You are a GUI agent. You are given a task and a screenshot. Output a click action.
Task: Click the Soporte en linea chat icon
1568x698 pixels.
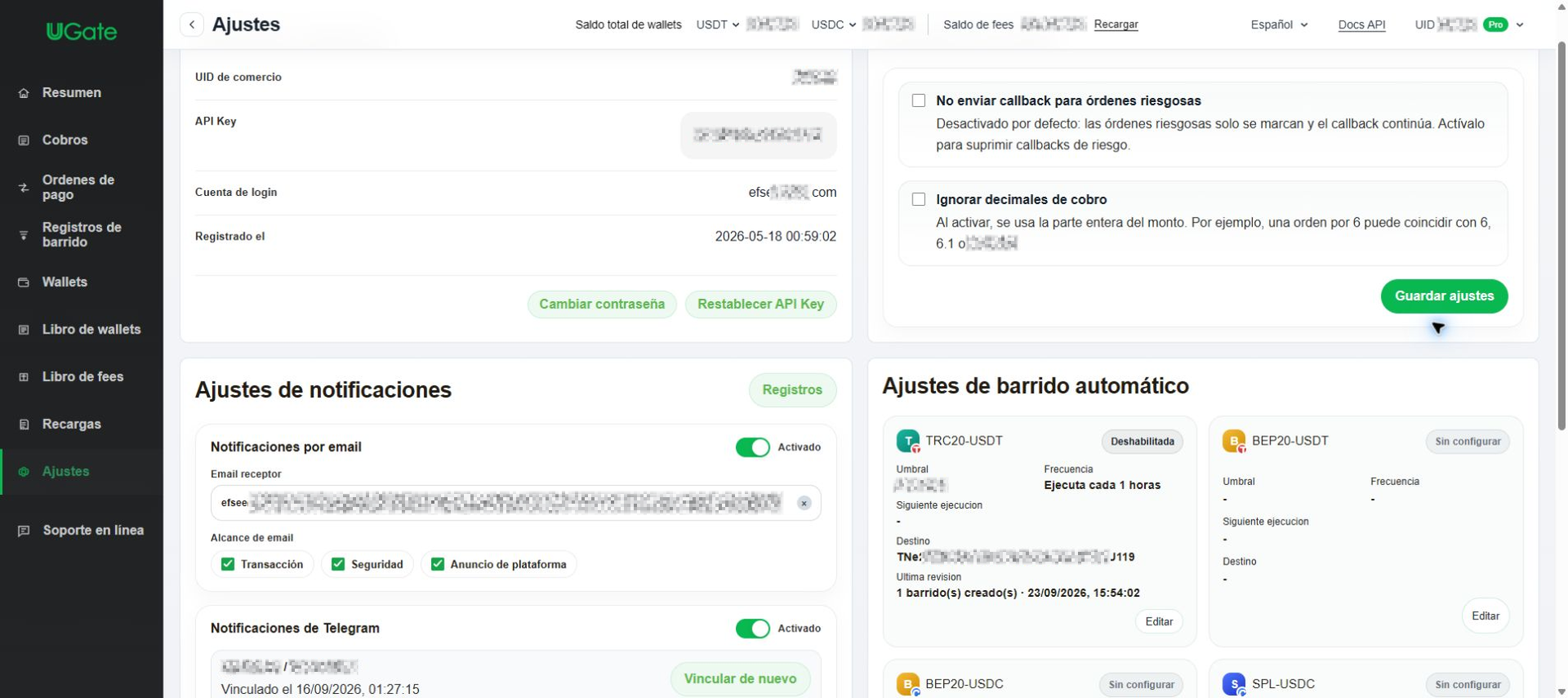click(24, 531)
